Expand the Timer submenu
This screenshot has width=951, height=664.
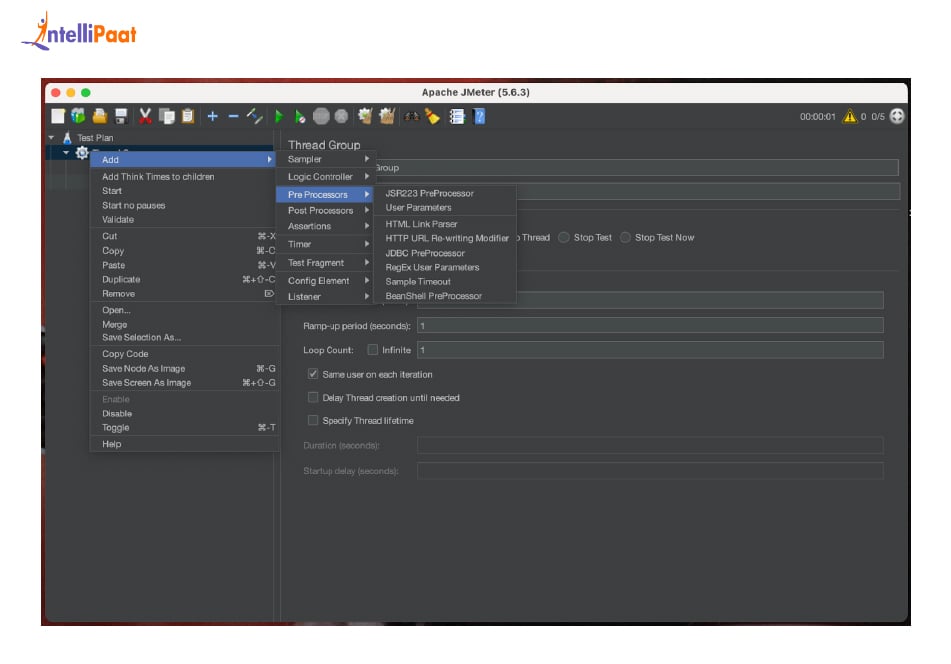(326, 244)
